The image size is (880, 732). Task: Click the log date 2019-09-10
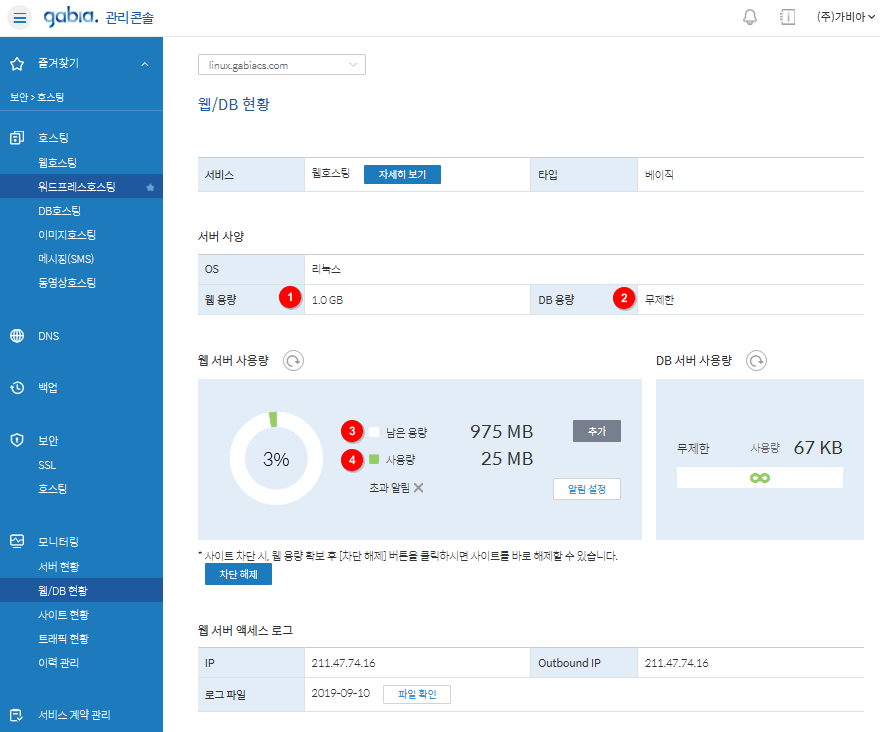(x=341, y=693)
